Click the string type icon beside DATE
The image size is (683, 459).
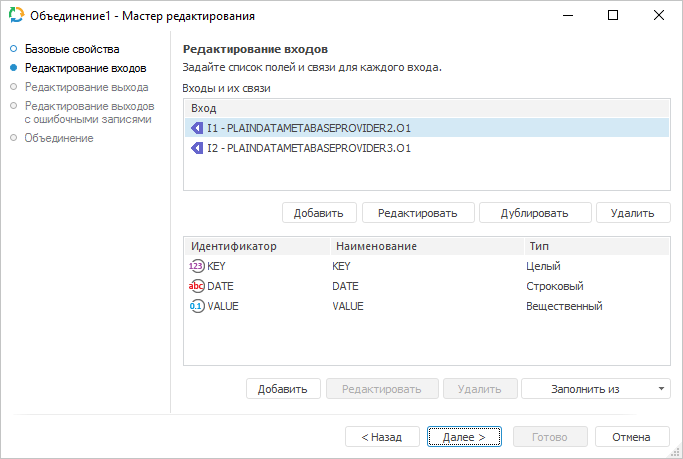[196, 286]
